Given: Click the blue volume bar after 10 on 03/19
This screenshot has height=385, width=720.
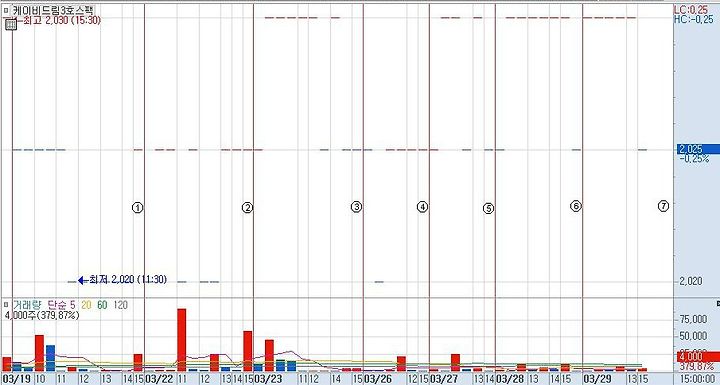Looking at the screenshot, I should tap(51, 358).
